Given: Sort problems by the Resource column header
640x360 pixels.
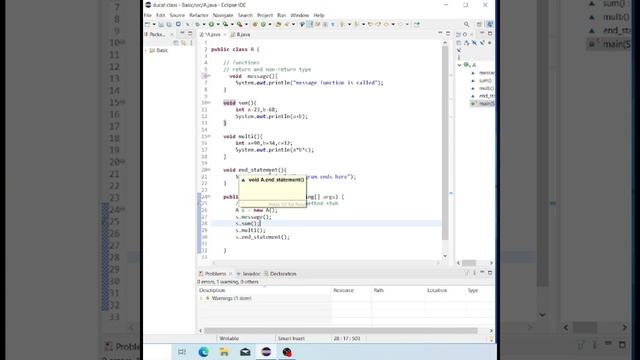Looking at the screenshot, I should click(x=351, y=290).
